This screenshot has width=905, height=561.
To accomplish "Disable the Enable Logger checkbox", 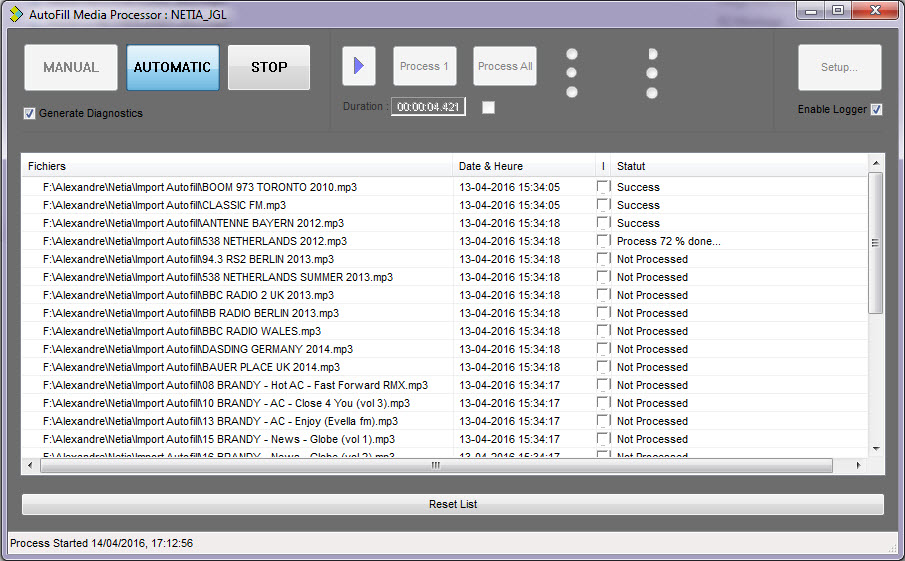I will pyautogui.click(x=876, y=110).
